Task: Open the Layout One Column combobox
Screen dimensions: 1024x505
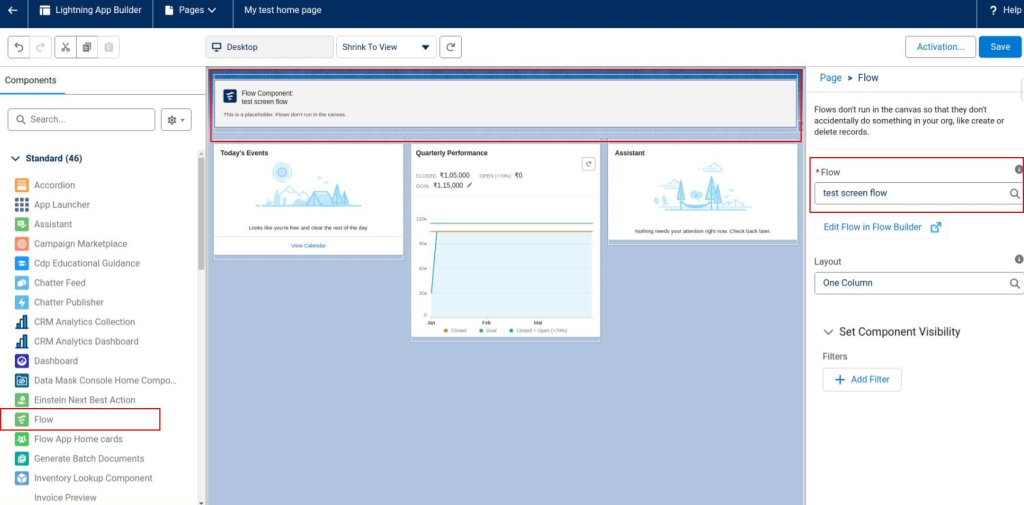Action: [918, 283]
